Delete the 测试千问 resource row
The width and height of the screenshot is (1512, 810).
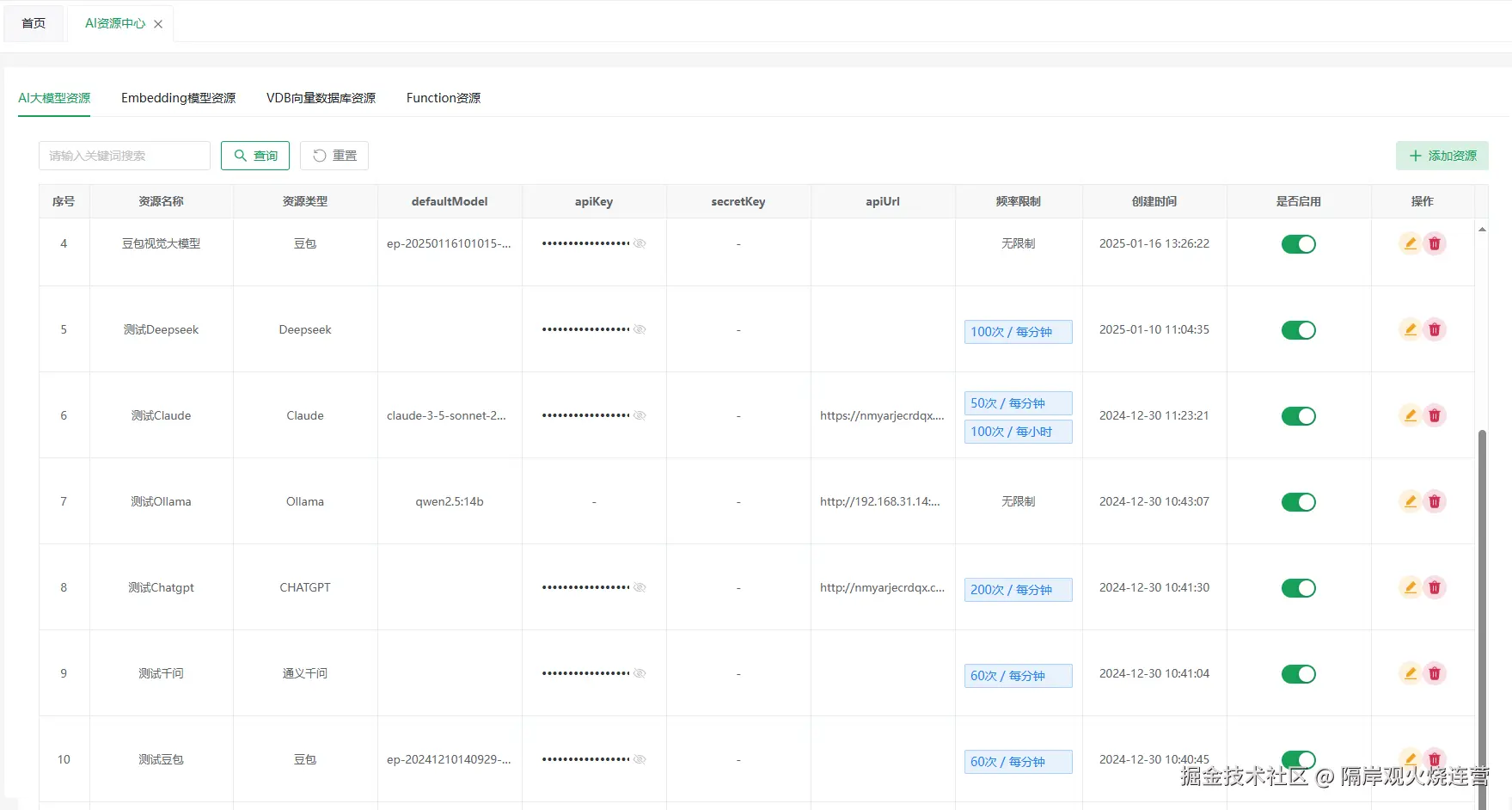click(x=1435, y=673)
